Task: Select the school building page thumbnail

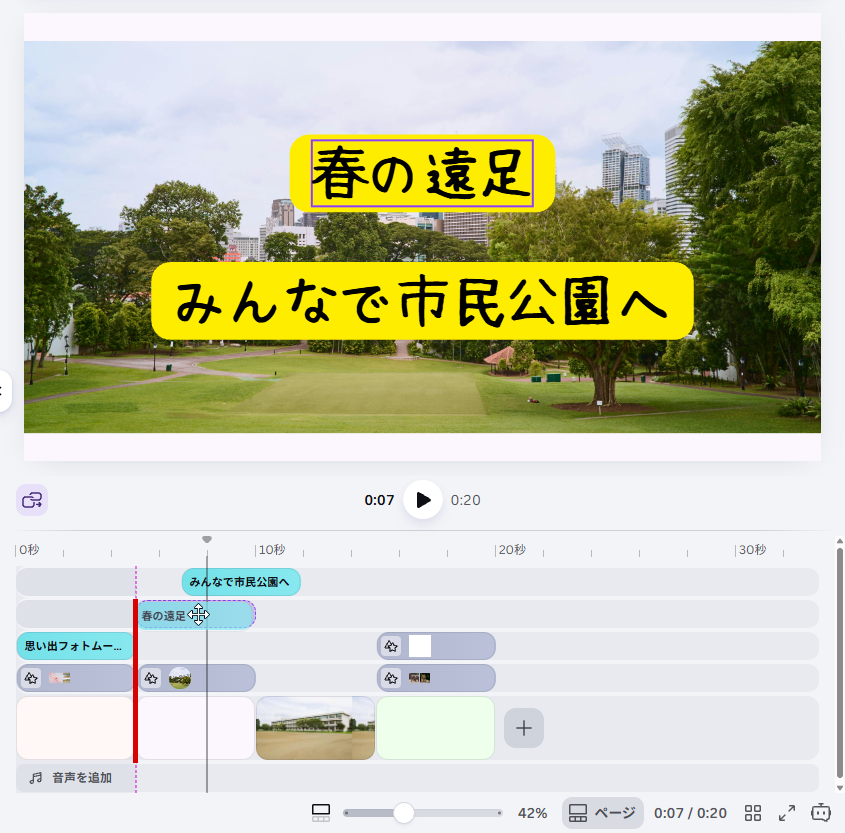Action: pyautogui.click(x=315, y=728)
